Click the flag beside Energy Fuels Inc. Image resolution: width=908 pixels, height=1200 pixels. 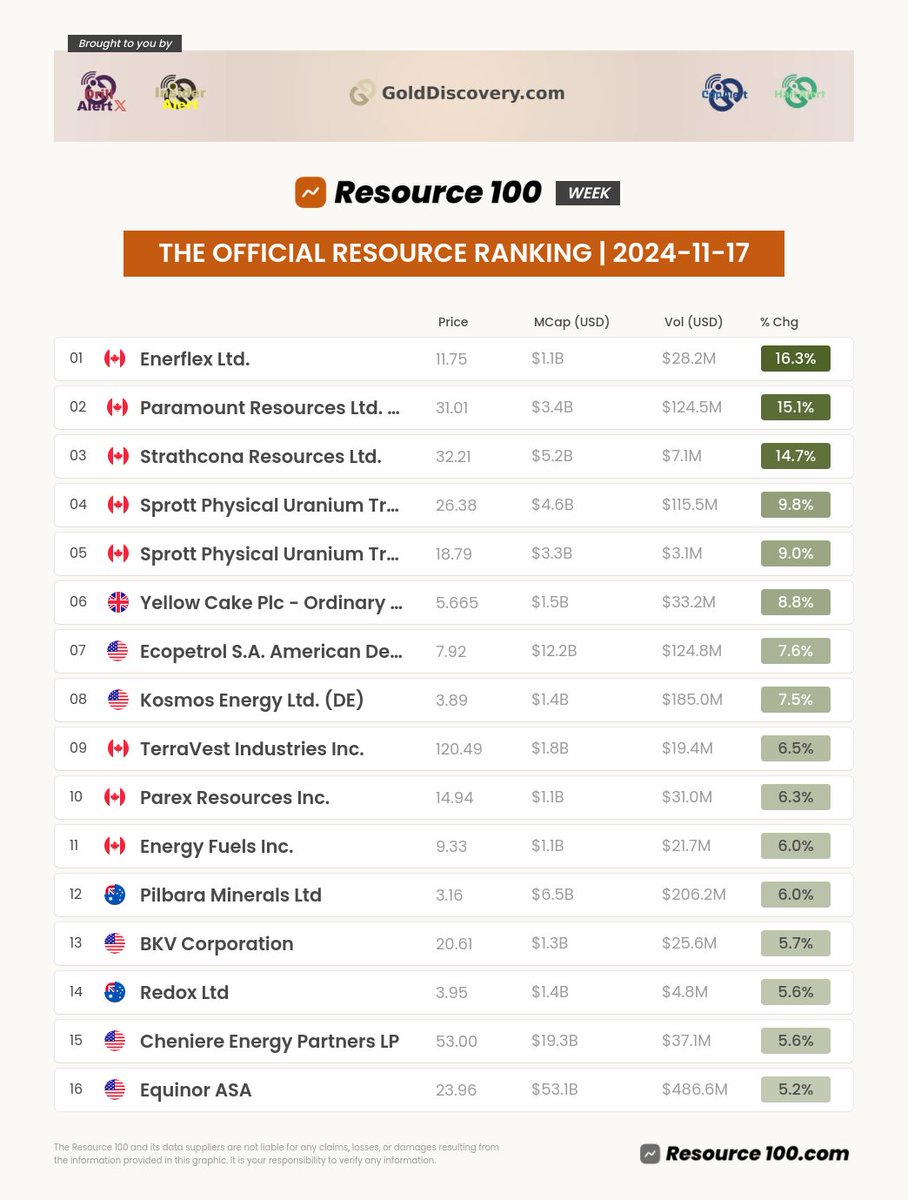(x=115, y=846)
